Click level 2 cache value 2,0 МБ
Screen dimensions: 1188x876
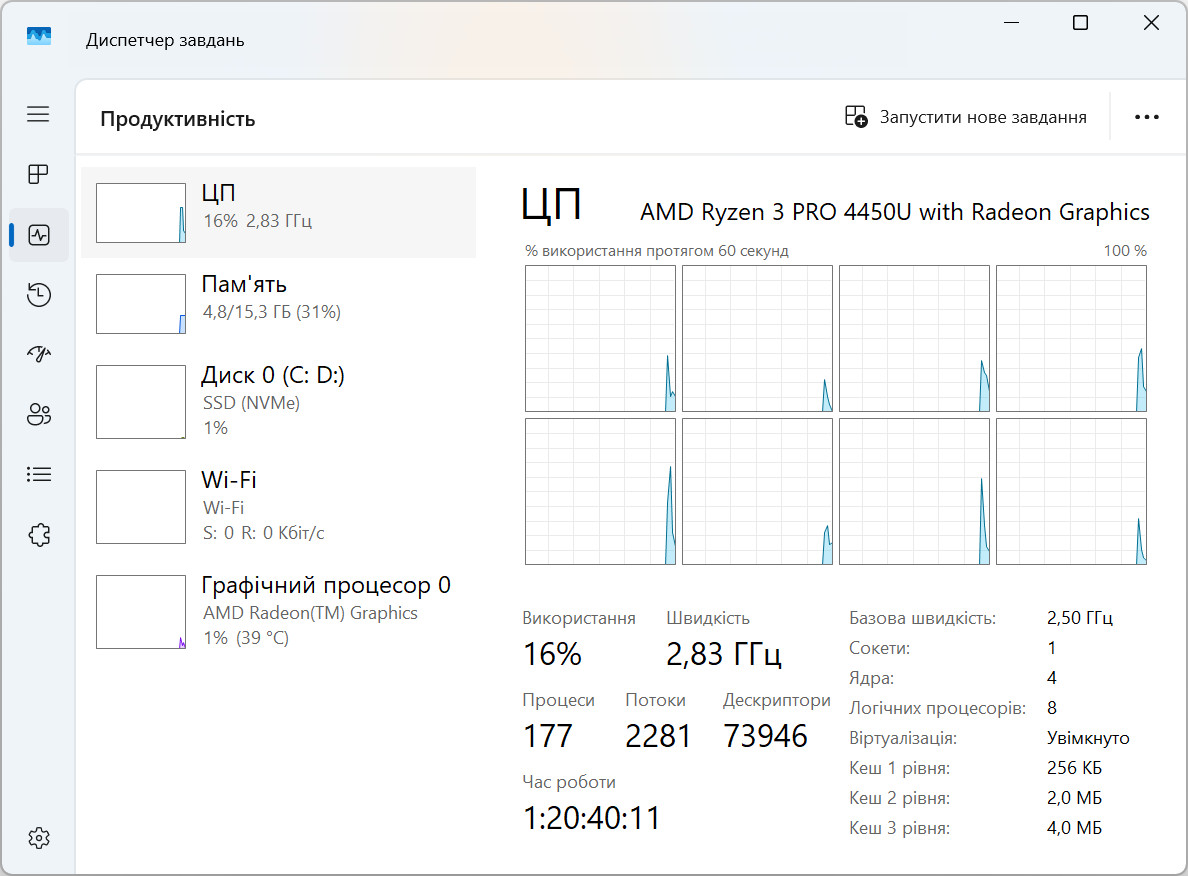click(x=1074, y=798)
